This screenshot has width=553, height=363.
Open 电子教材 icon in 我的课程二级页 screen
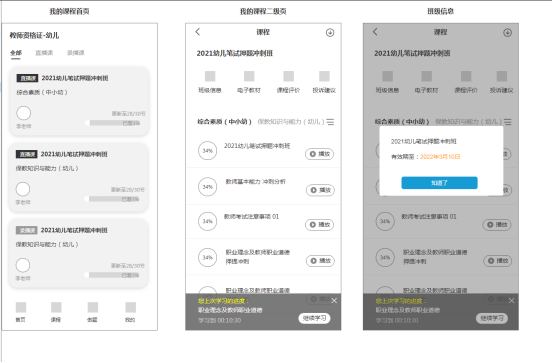point(249,76)
